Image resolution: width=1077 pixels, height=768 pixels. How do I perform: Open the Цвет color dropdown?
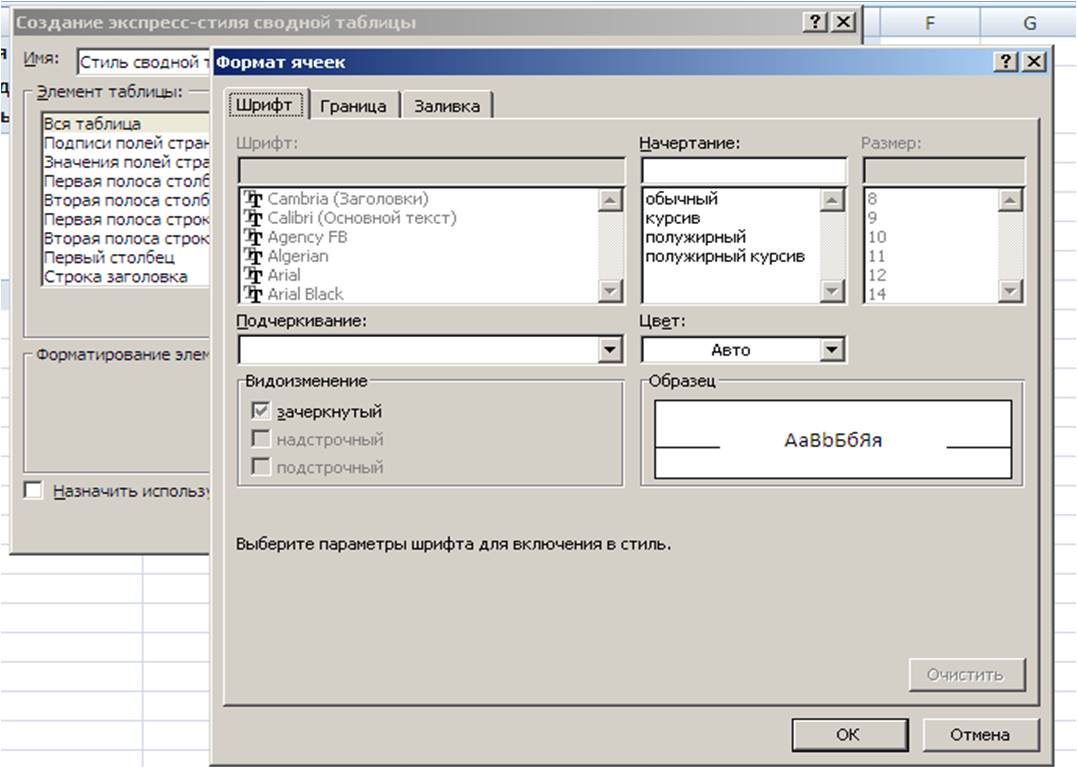click(830, 350)
